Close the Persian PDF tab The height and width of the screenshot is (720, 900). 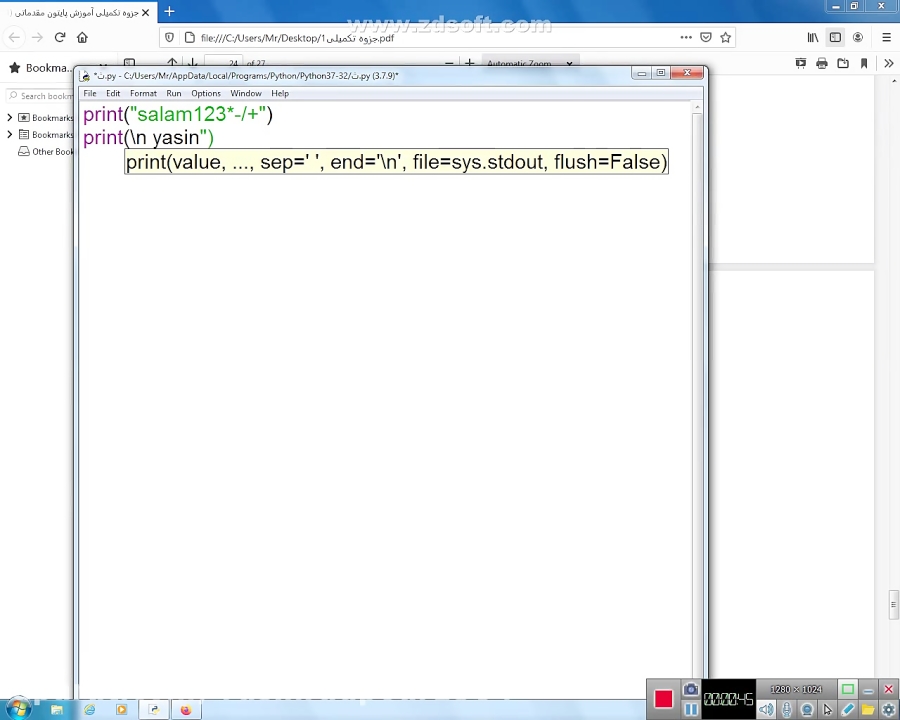(145, 12)
